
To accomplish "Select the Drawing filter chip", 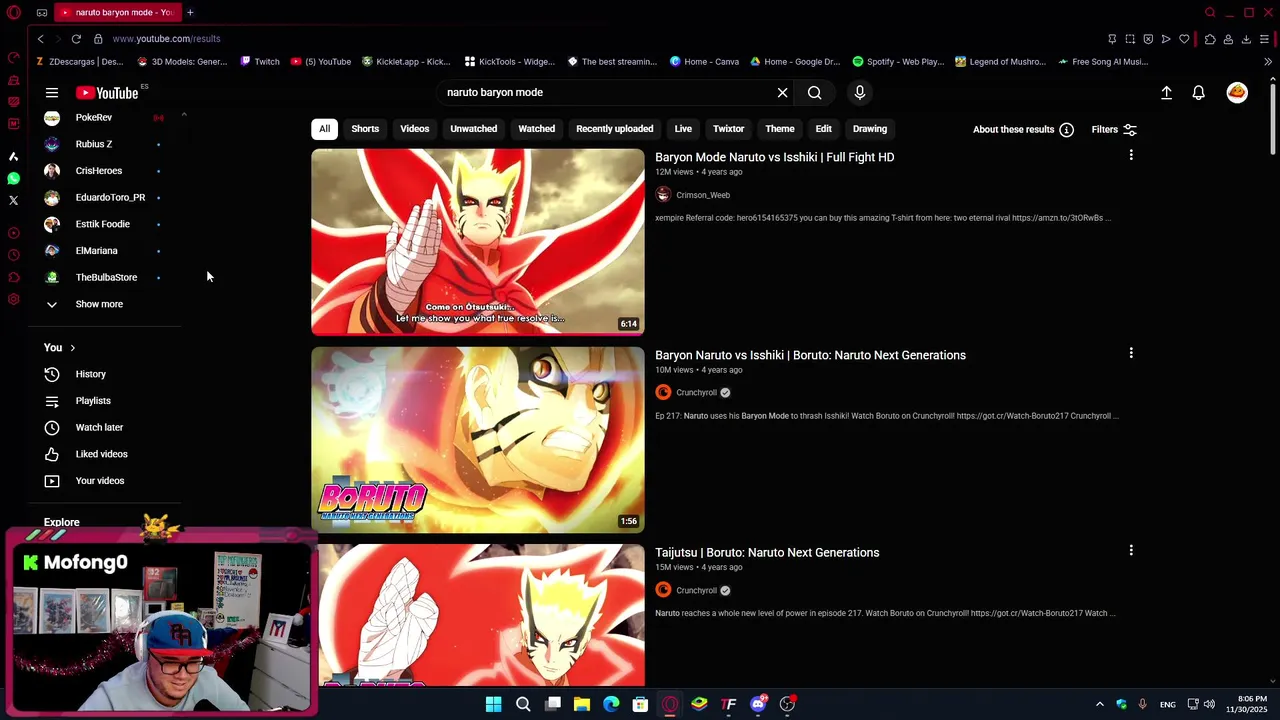I will pyautogui.click(x=870, y=129).
